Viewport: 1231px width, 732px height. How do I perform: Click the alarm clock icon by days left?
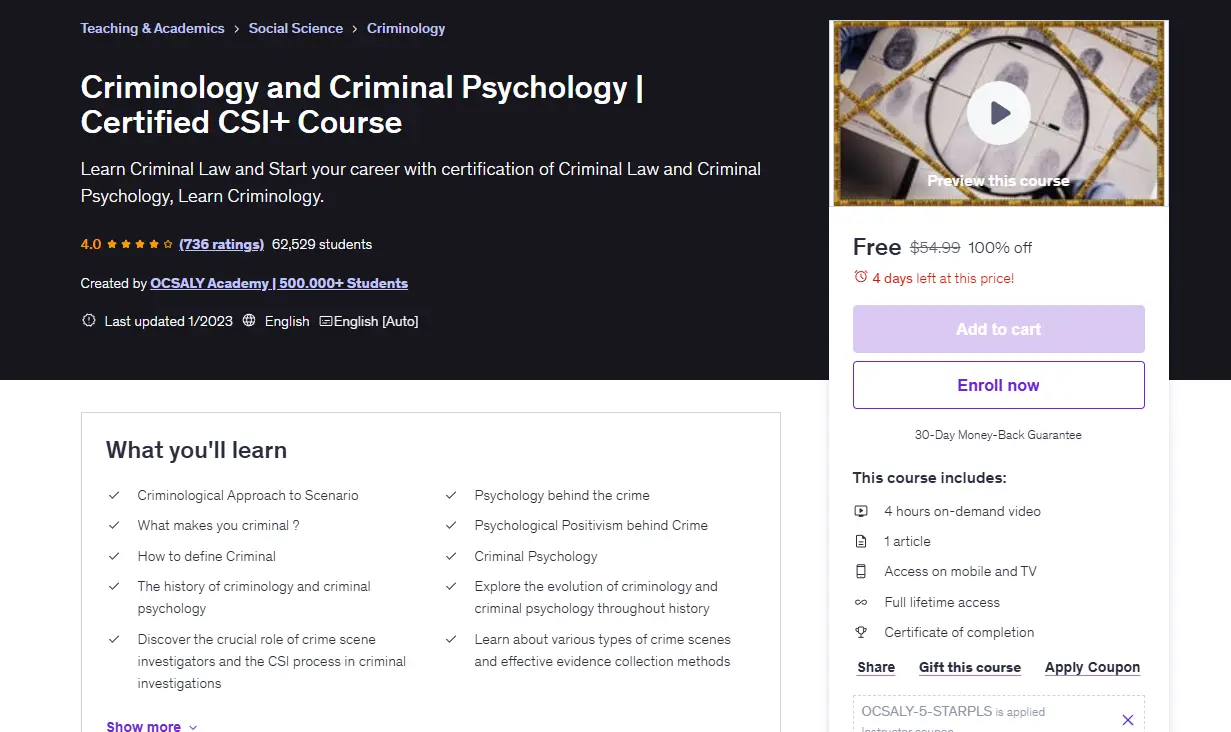coord(860,277)
